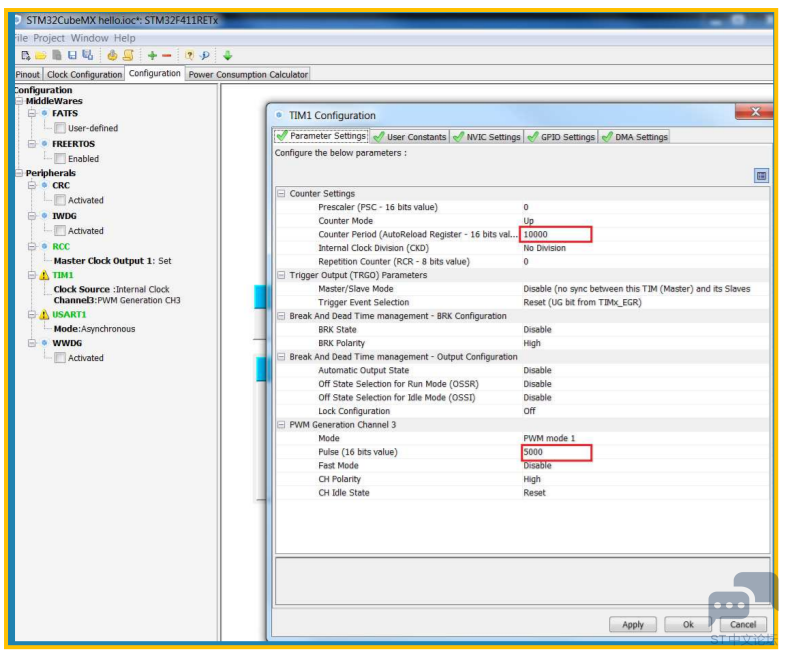The height and width of the screenshot is (655, 787).
Task: Open the User Constants tab
Action: point(410,137)
